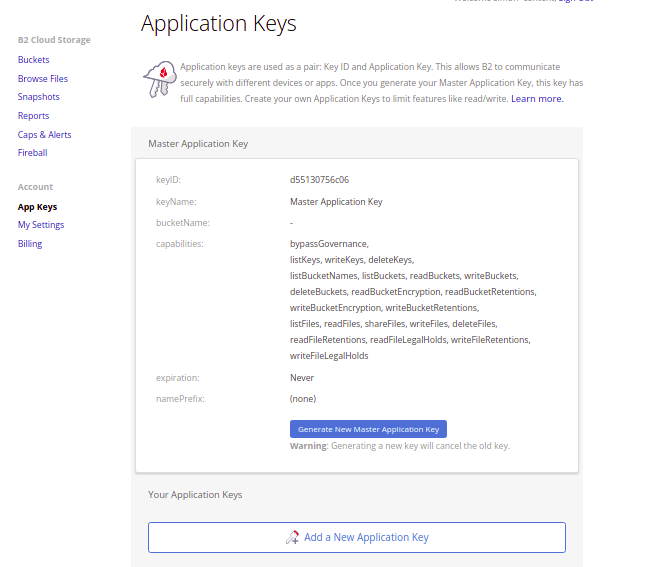Viewport: 658px width, 567px height.
Task: Click the key icon in Add Key button
Action: [292, 537]
